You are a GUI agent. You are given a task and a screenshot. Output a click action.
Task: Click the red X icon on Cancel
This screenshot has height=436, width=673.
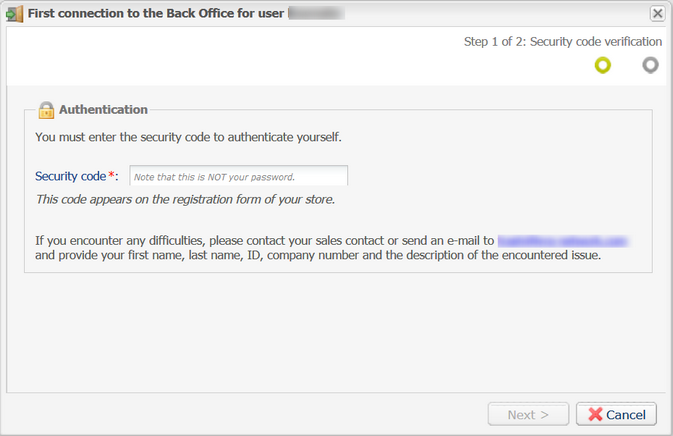tap(595, 414)
